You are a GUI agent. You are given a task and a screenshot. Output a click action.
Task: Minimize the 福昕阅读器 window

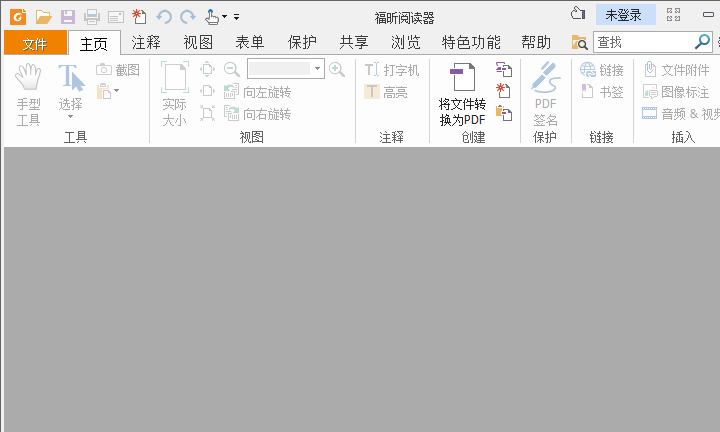pyautogui.click(x=708, y=15)
